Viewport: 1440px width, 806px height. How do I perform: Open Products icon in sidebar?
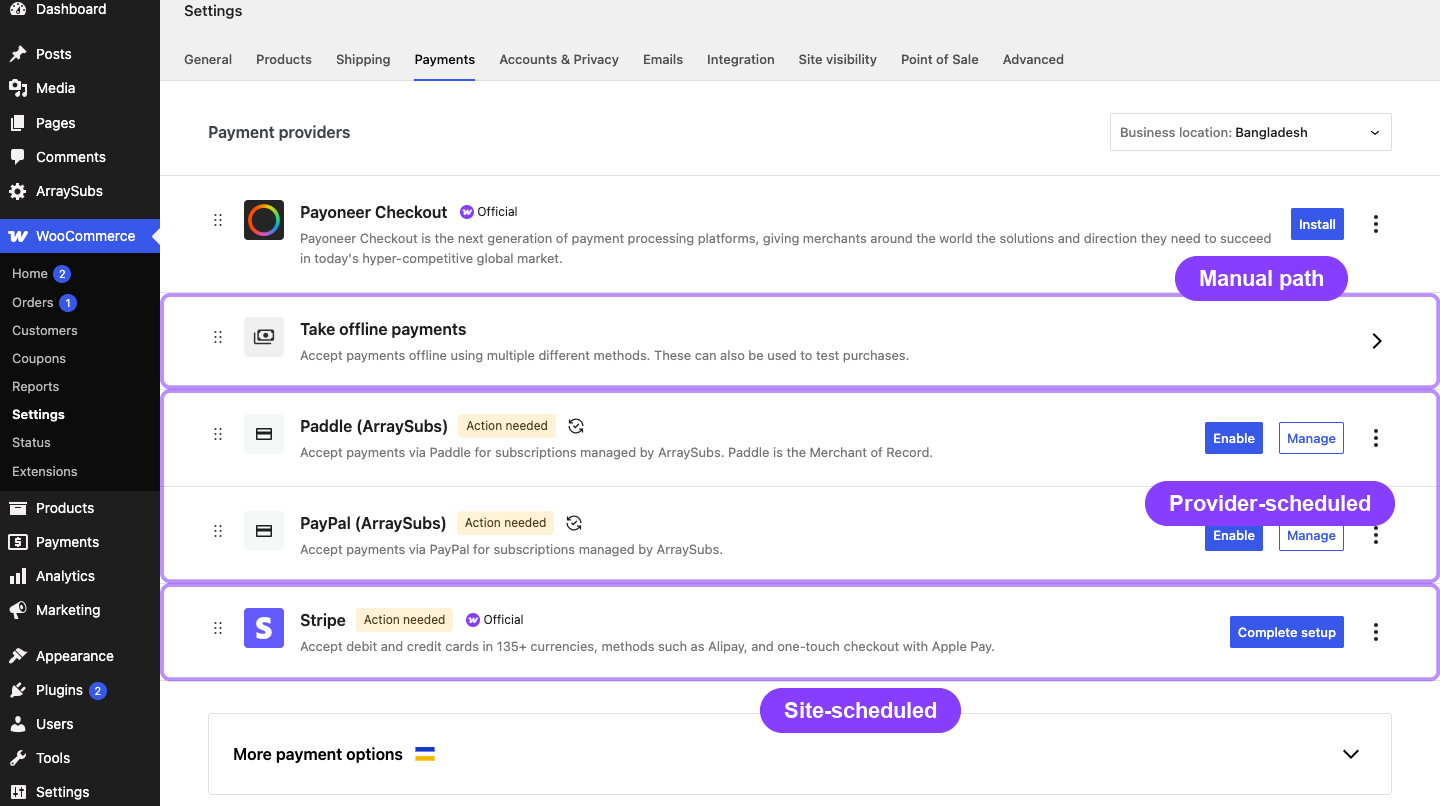[17, 508]
